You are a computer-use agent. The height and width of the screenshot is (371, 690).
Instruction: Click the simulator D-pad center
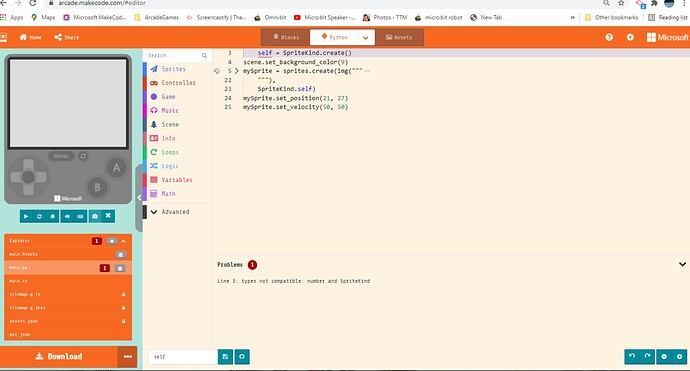click(x=29, y=177)
